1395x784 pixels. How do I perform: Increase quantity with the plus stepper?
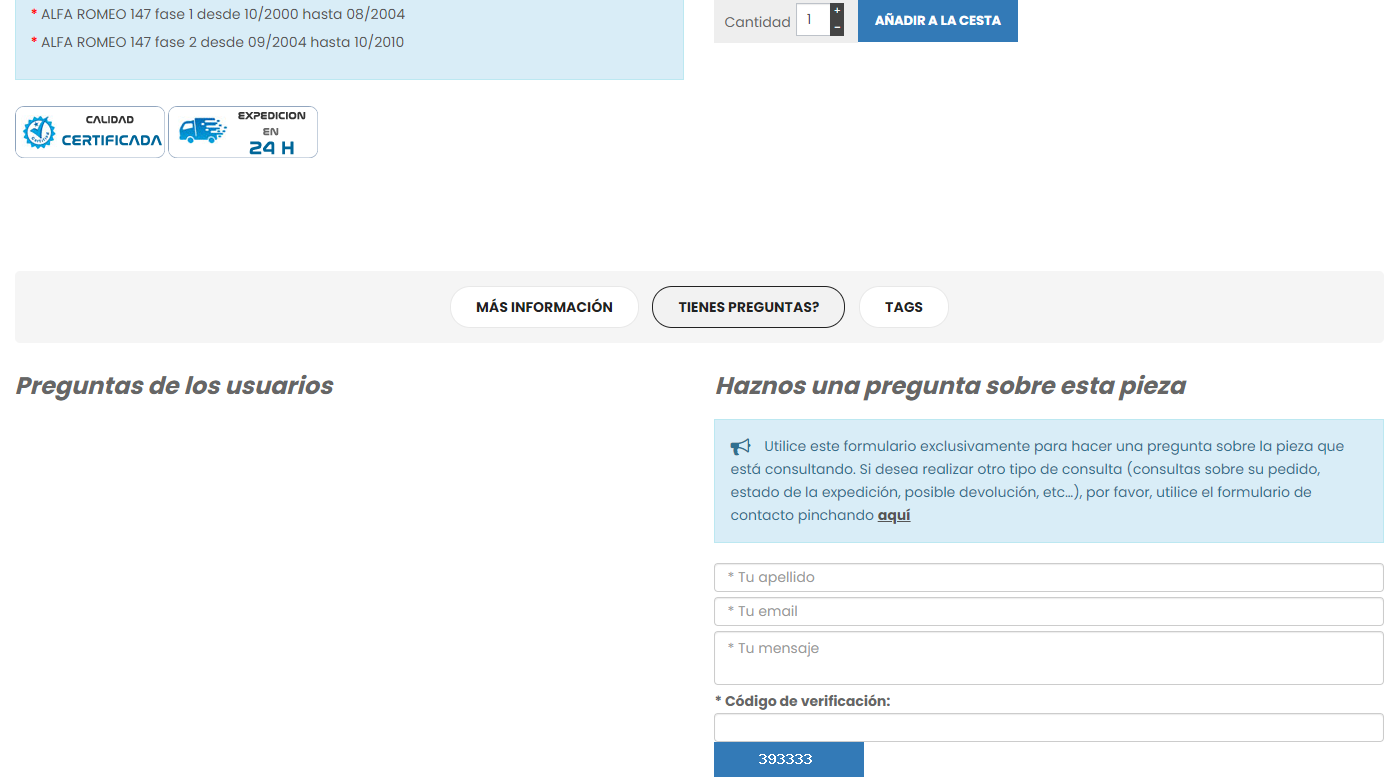(837, 11)
